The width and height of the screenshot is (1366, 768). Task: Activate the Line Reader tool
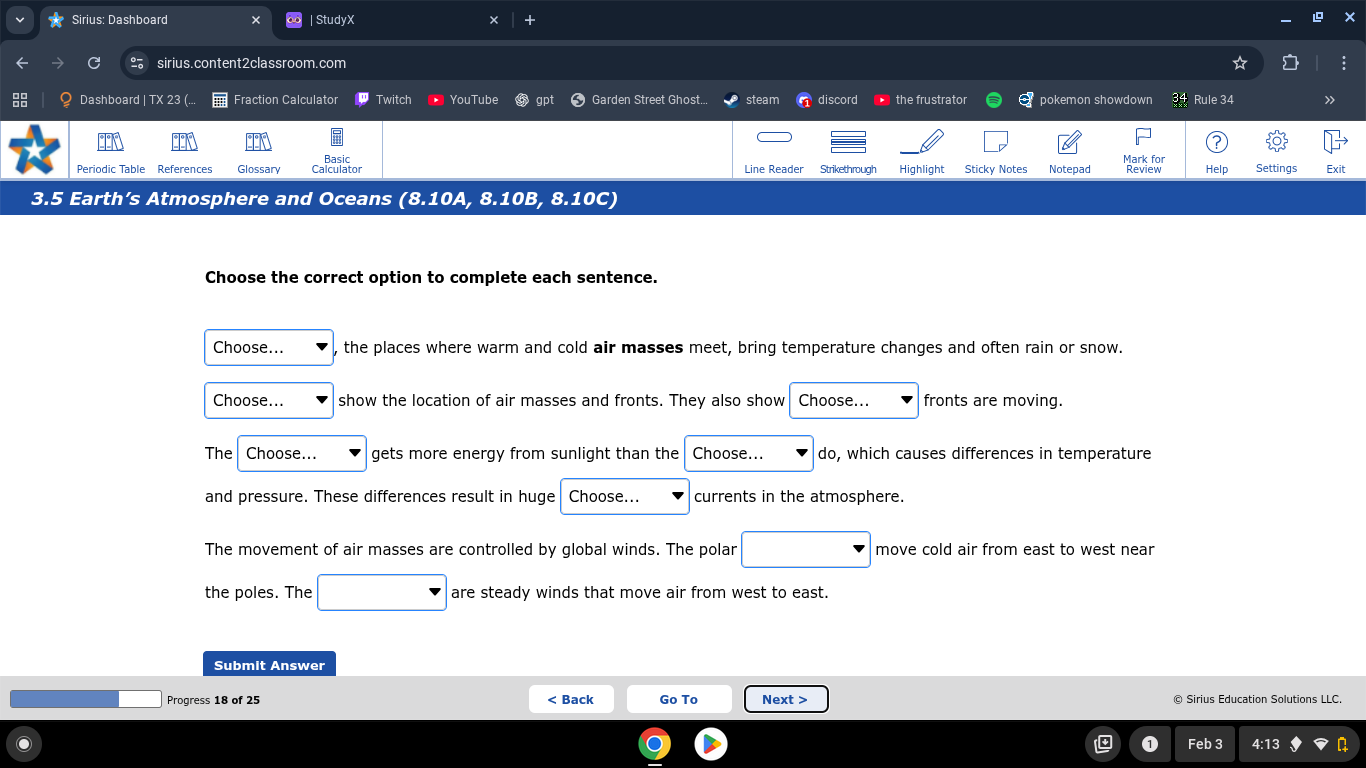(x=774, y=151)
